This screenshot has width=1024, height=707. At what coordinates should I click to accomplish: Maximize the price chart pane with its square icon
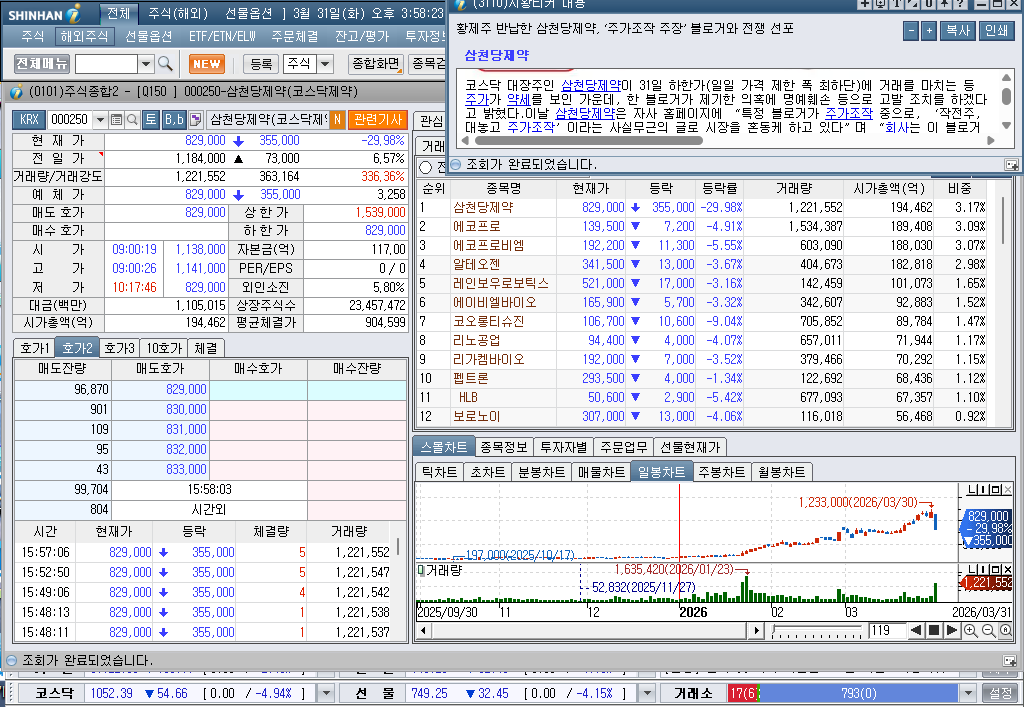(997, 490)
